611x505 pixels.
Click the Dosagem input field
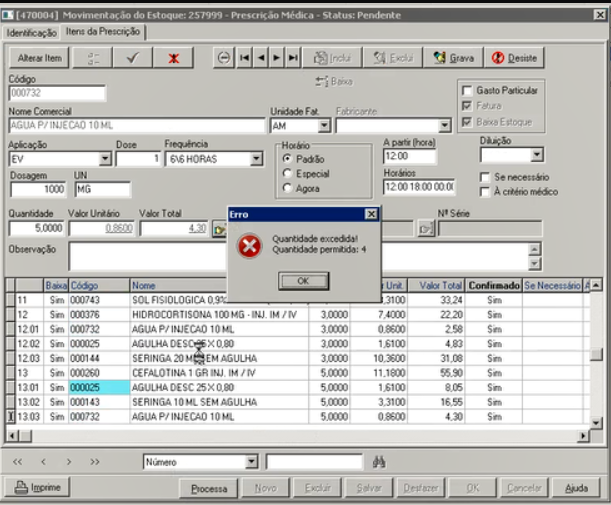tap(38, 189)
